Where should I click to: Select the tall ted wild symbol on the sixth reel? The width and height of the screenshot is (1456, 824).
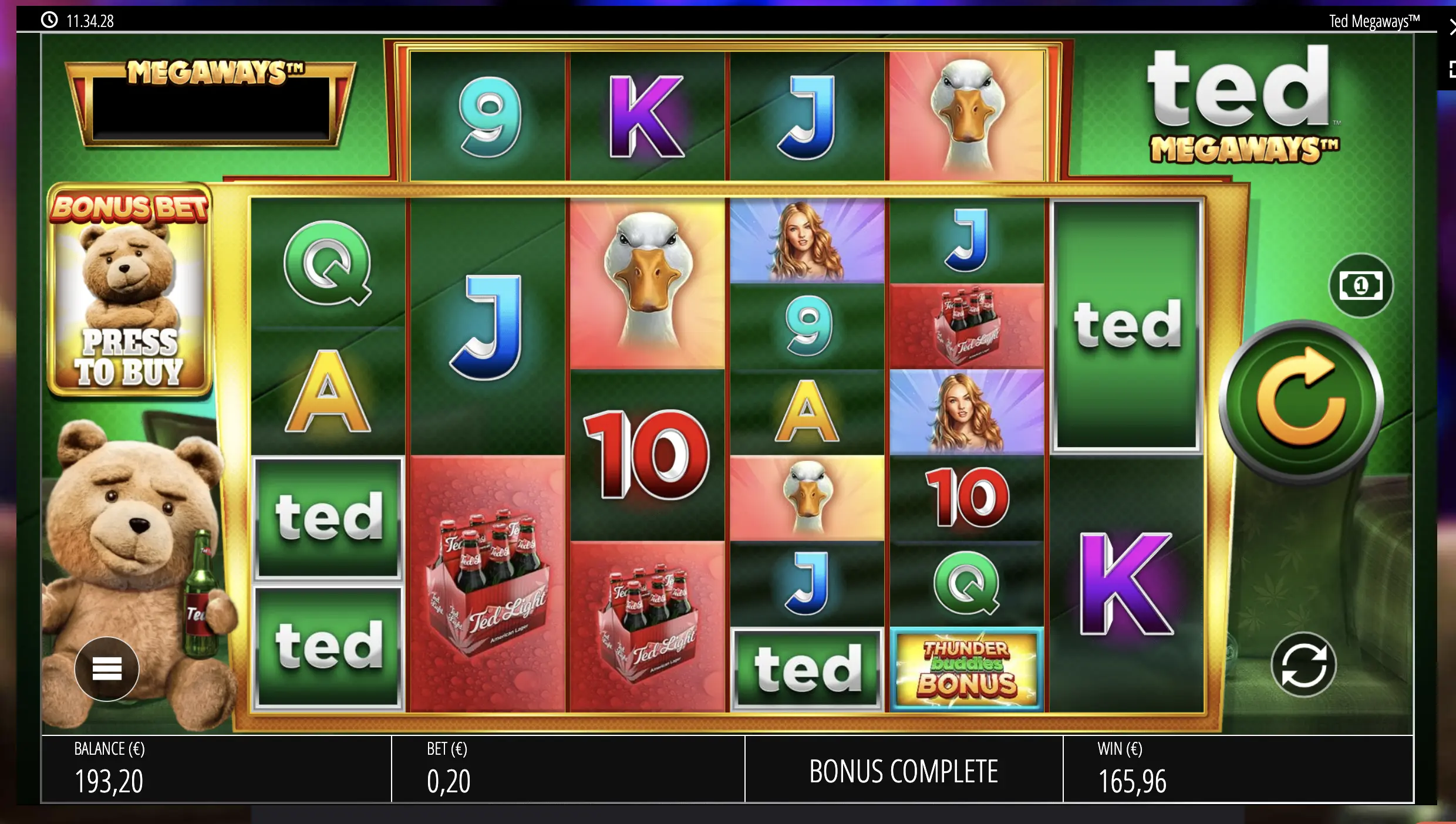[x=1127, y=326]
